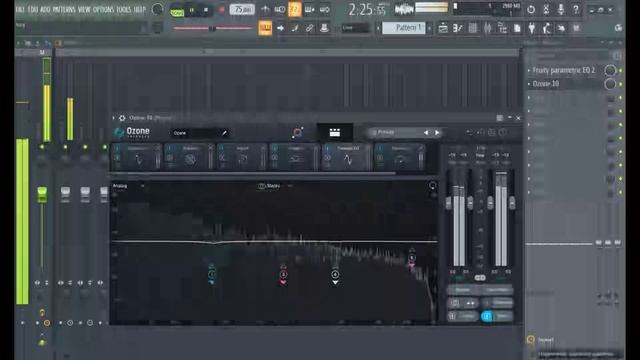Open the Fruity parametric EQ 2 slot

(x=564, y=70)
